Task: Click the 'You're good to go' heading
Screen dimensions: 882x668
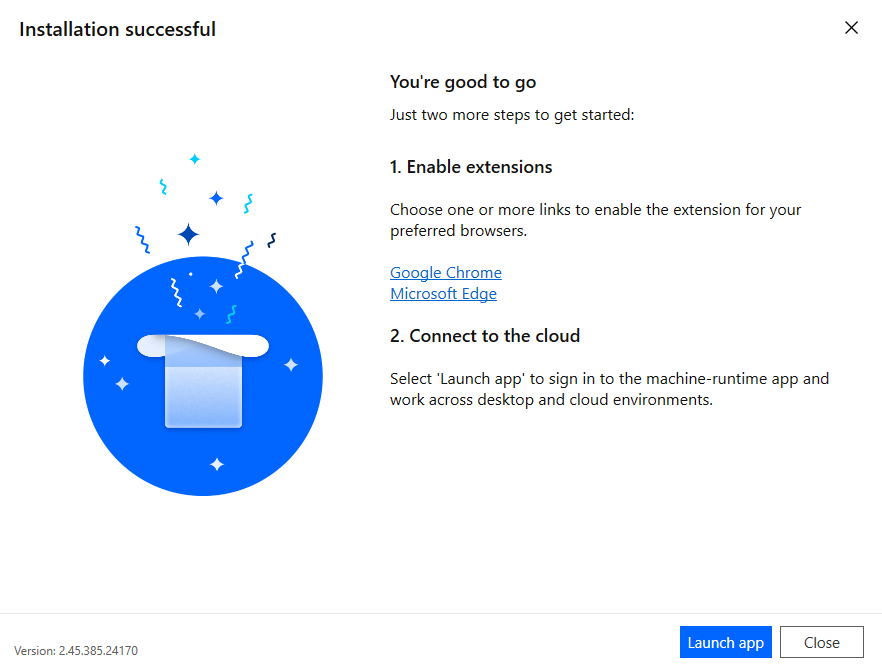Action: pyautogui.click(x=463, y=81)
